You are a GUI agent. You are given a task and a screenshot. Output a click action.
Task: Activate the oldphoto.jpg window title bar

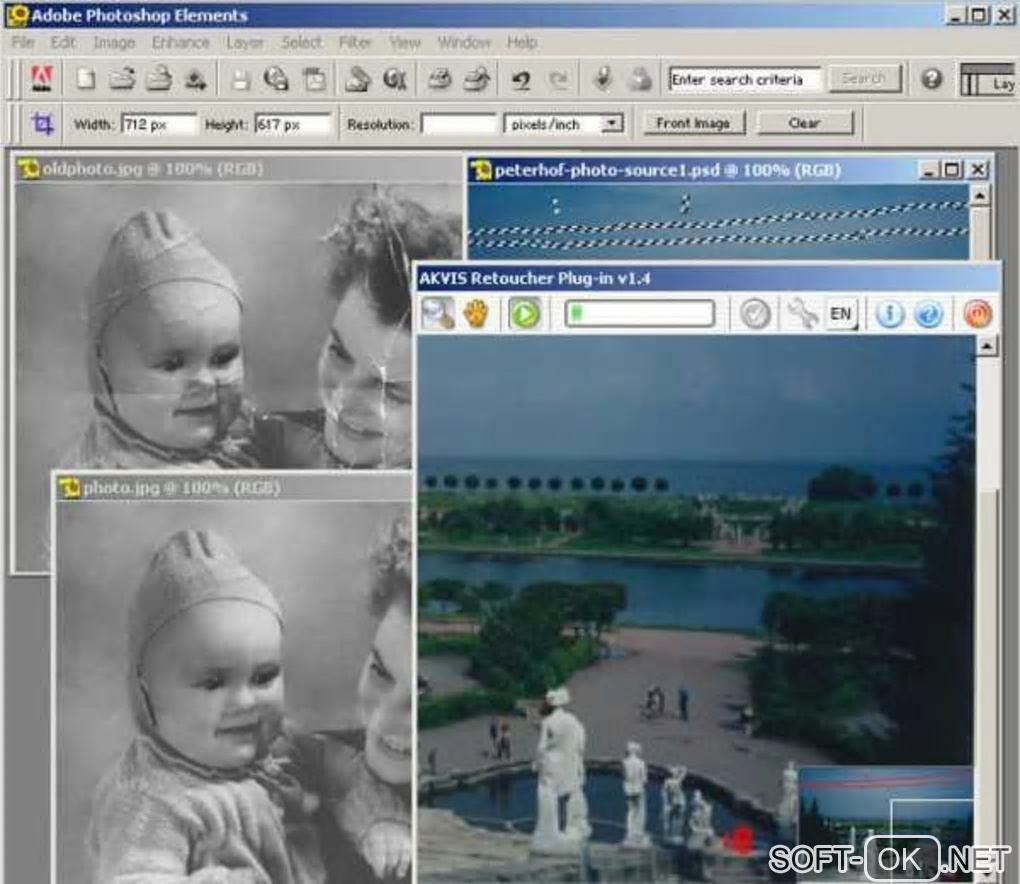pyautogui.click(x=237, y=169)
